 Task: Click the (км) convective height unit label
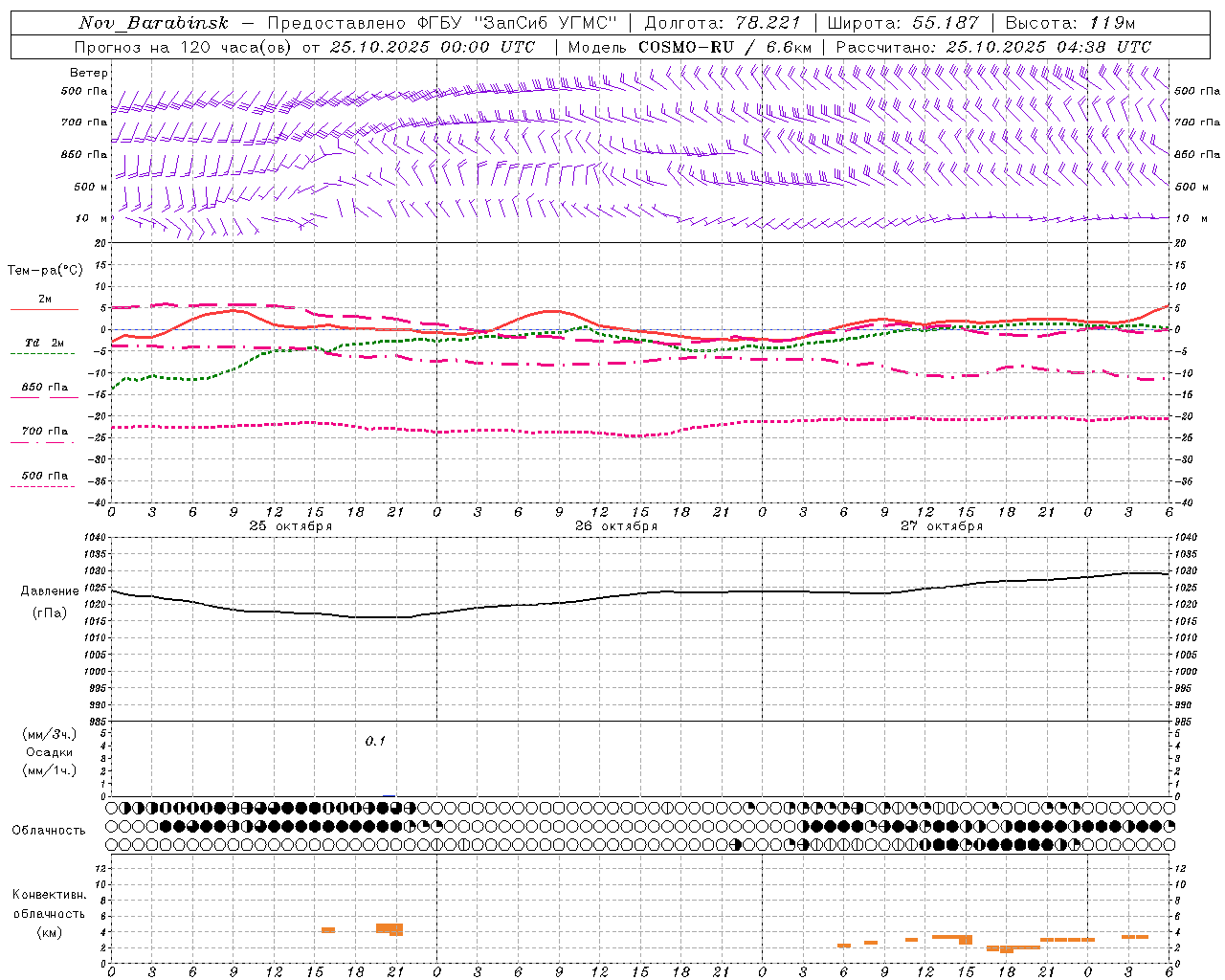[x=49, y=932]
